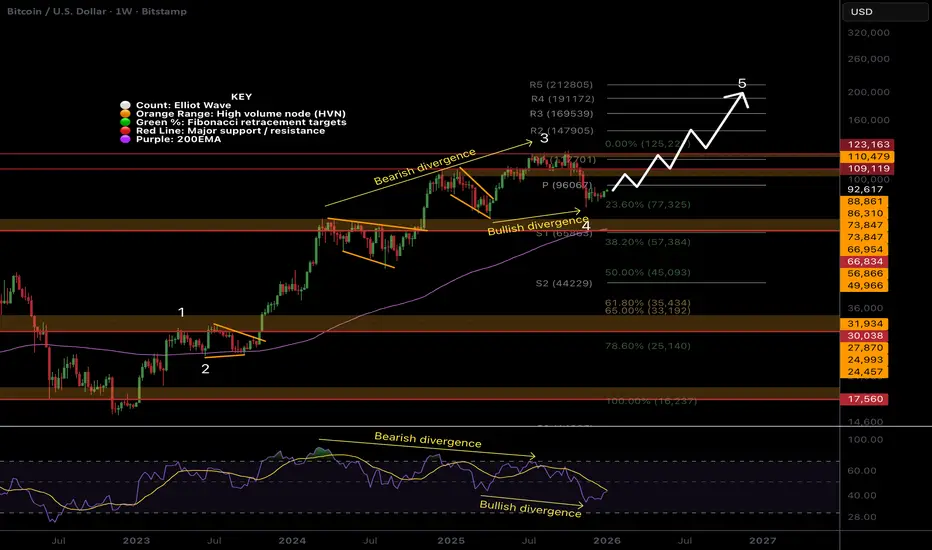Select the S2 (44229) pivot label

pyautogui.click(x=563, y=283)
